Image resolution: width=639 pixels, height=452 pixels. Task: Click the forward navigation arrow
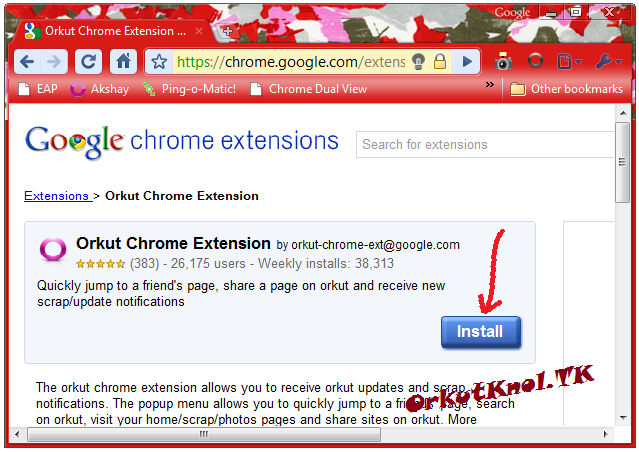pos(54,62)
